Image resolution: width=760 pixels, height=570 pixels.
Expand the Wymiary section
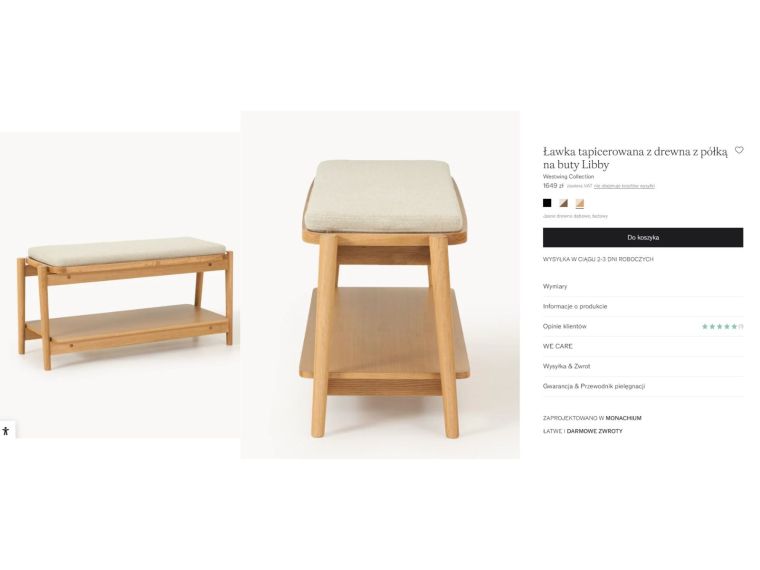point(643,286)
